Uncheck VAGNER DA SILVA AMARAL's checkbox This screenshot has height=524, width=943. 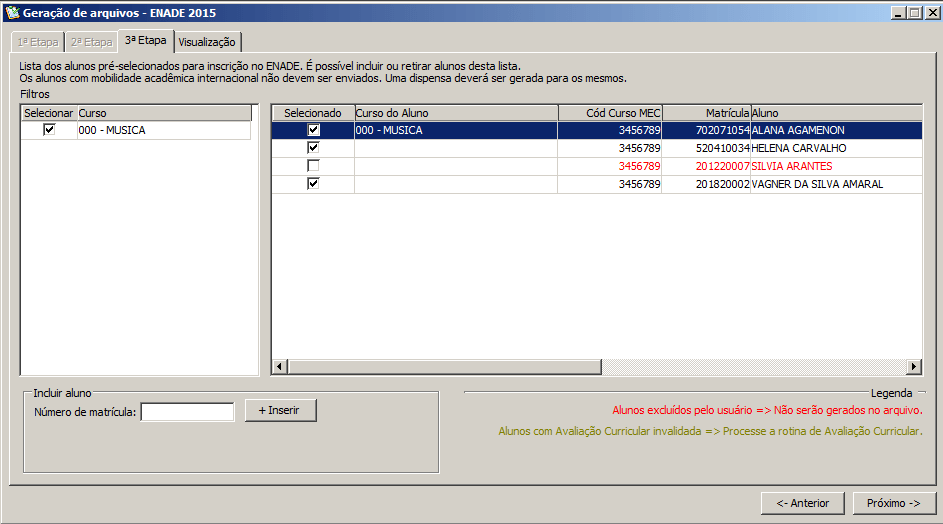click(313, 184)
